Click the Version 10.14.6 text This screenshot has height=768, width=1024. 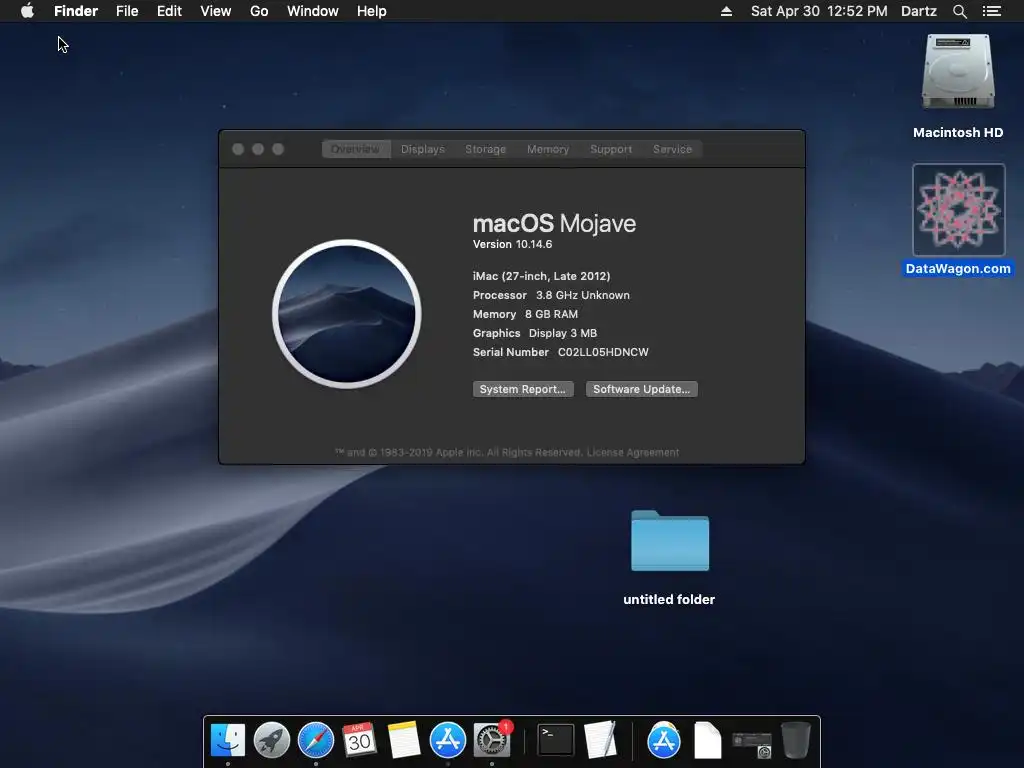click(x=513, y=244)
